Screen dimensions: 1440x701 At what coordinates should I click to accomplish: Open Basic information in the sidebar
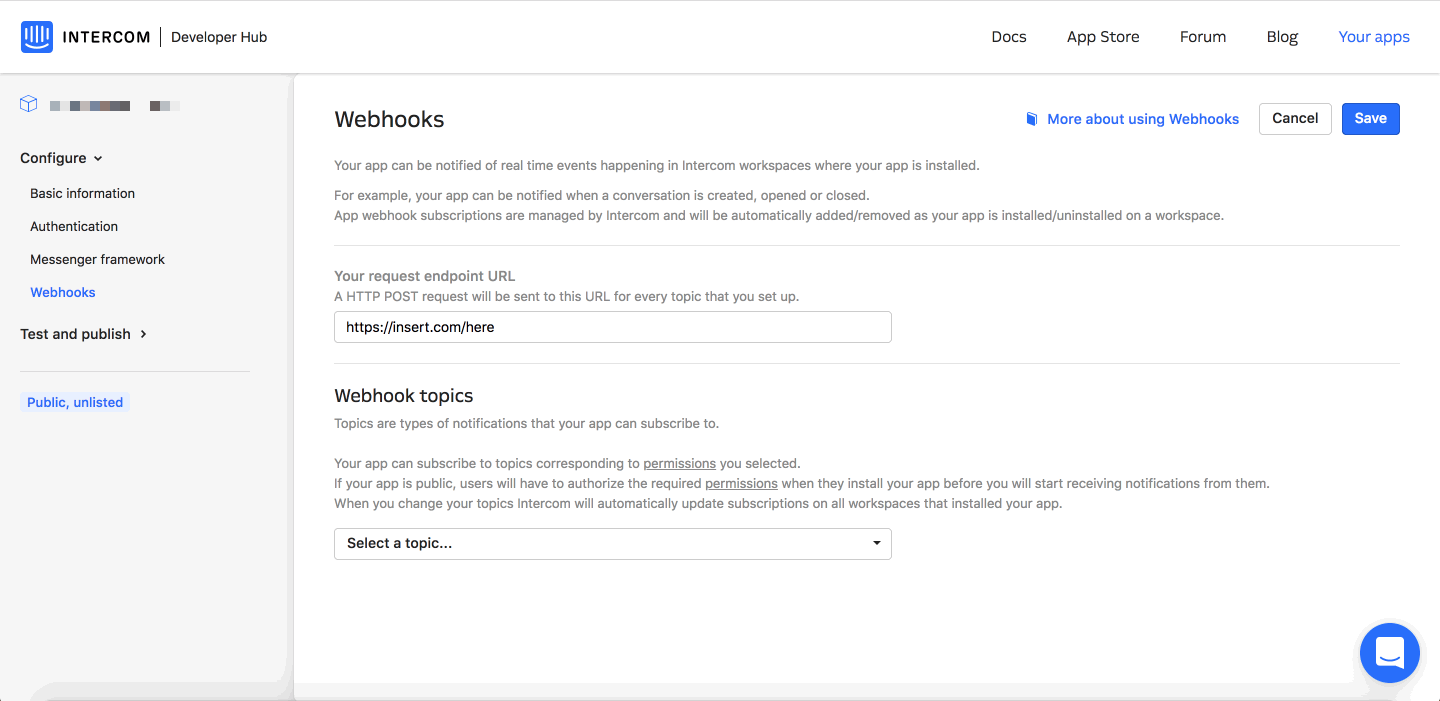coord(82,193)
